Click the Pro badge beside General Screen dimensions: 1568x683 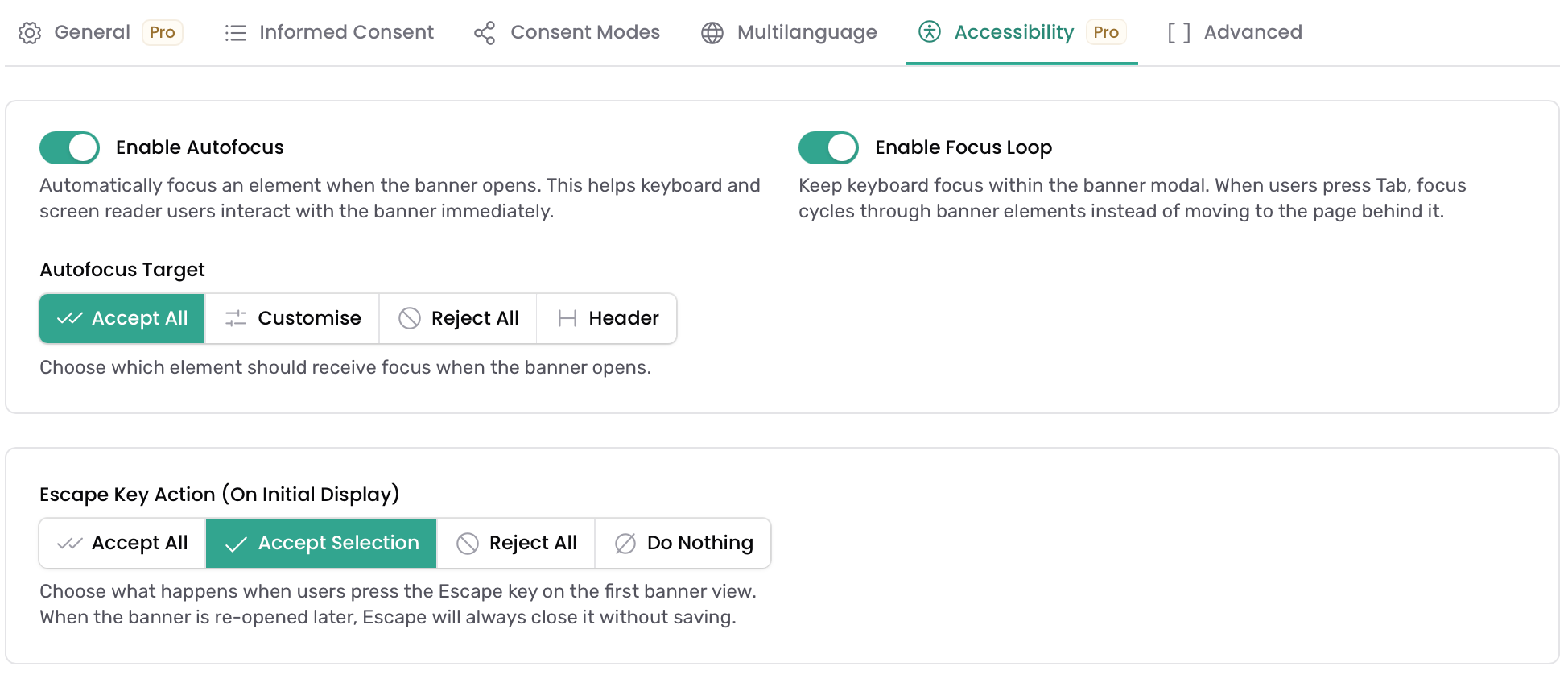[163, 32]
